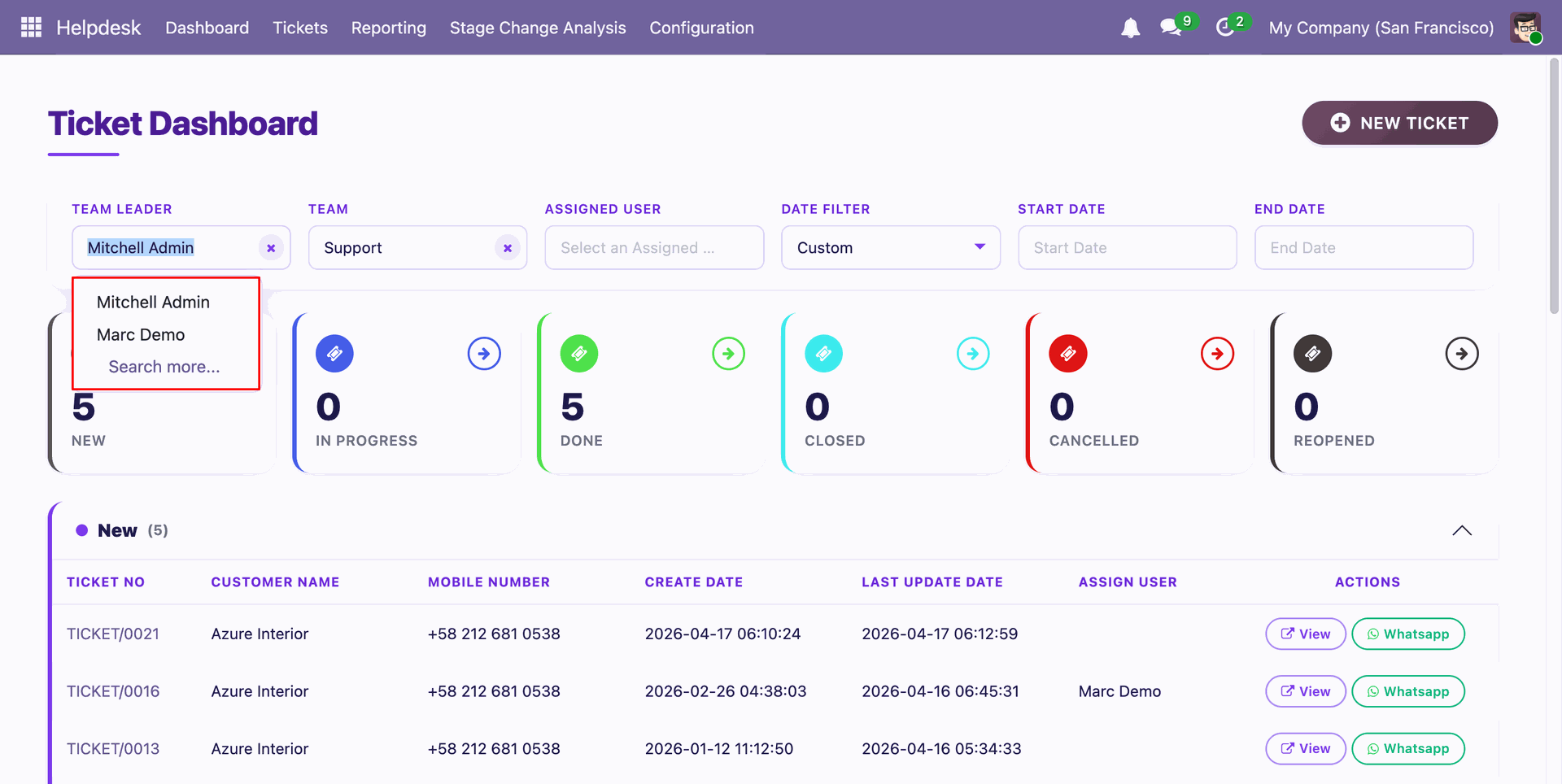Image resolution: width=1562 pixels, height=784 pixels.
Task: View ticket TICKET/0021
Action: (1306, 634)
